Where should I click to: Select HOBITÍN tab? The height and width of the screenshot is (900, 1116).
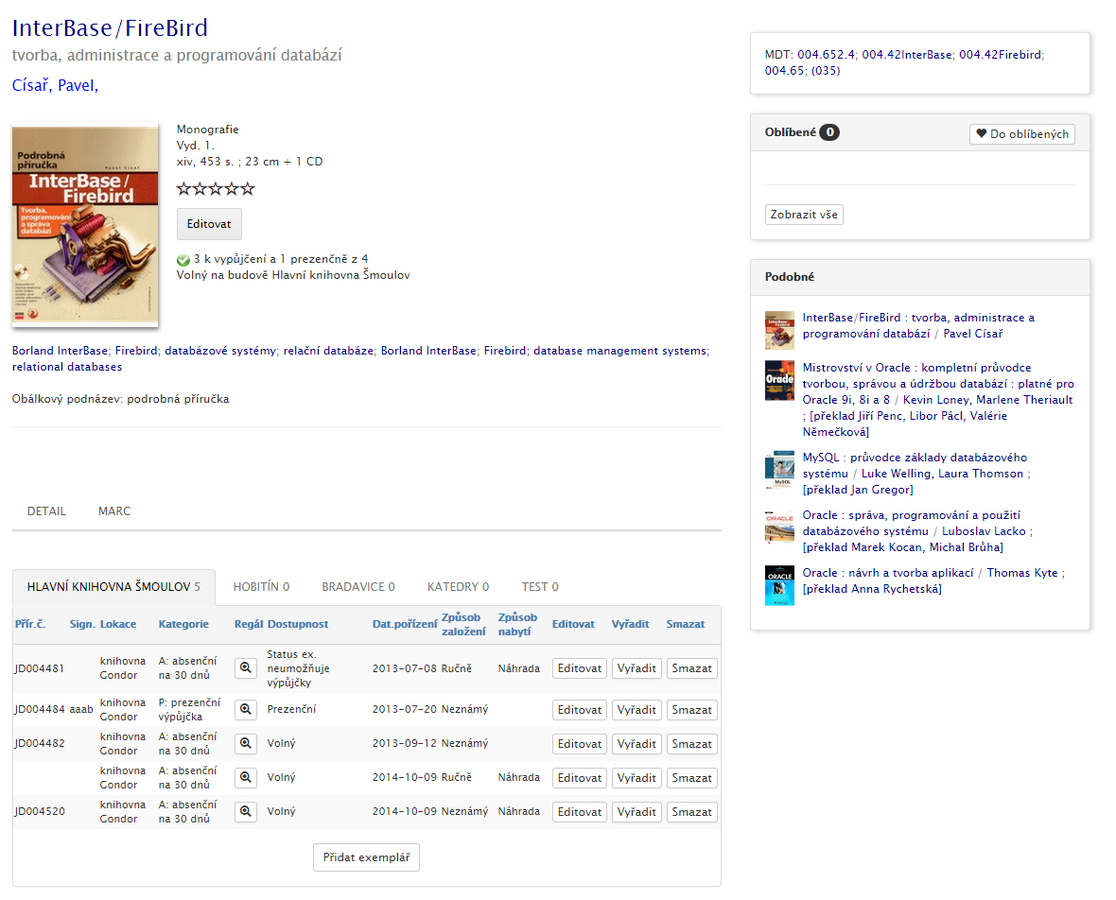(x=261, y=587)
